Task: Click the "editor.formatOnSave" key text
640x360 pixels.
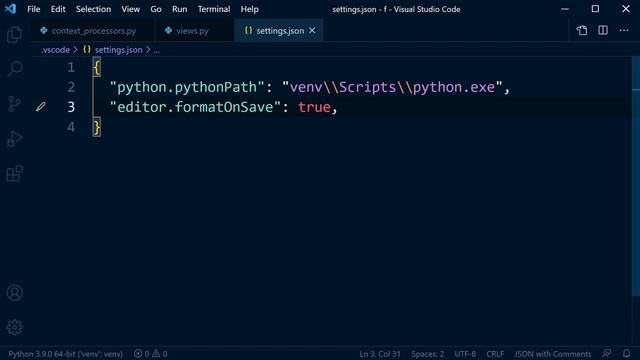Action: tap(195, 107)
